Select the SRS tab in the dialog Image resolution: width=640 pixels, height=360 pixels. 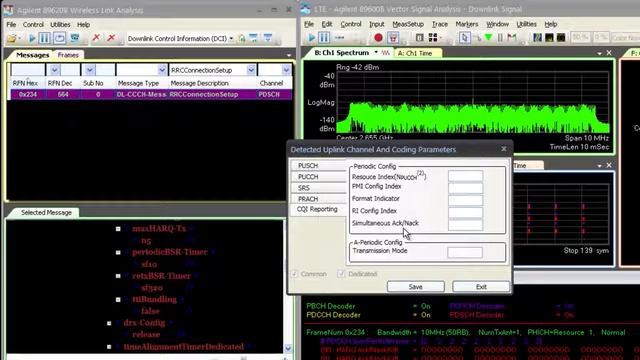(318, 188)
